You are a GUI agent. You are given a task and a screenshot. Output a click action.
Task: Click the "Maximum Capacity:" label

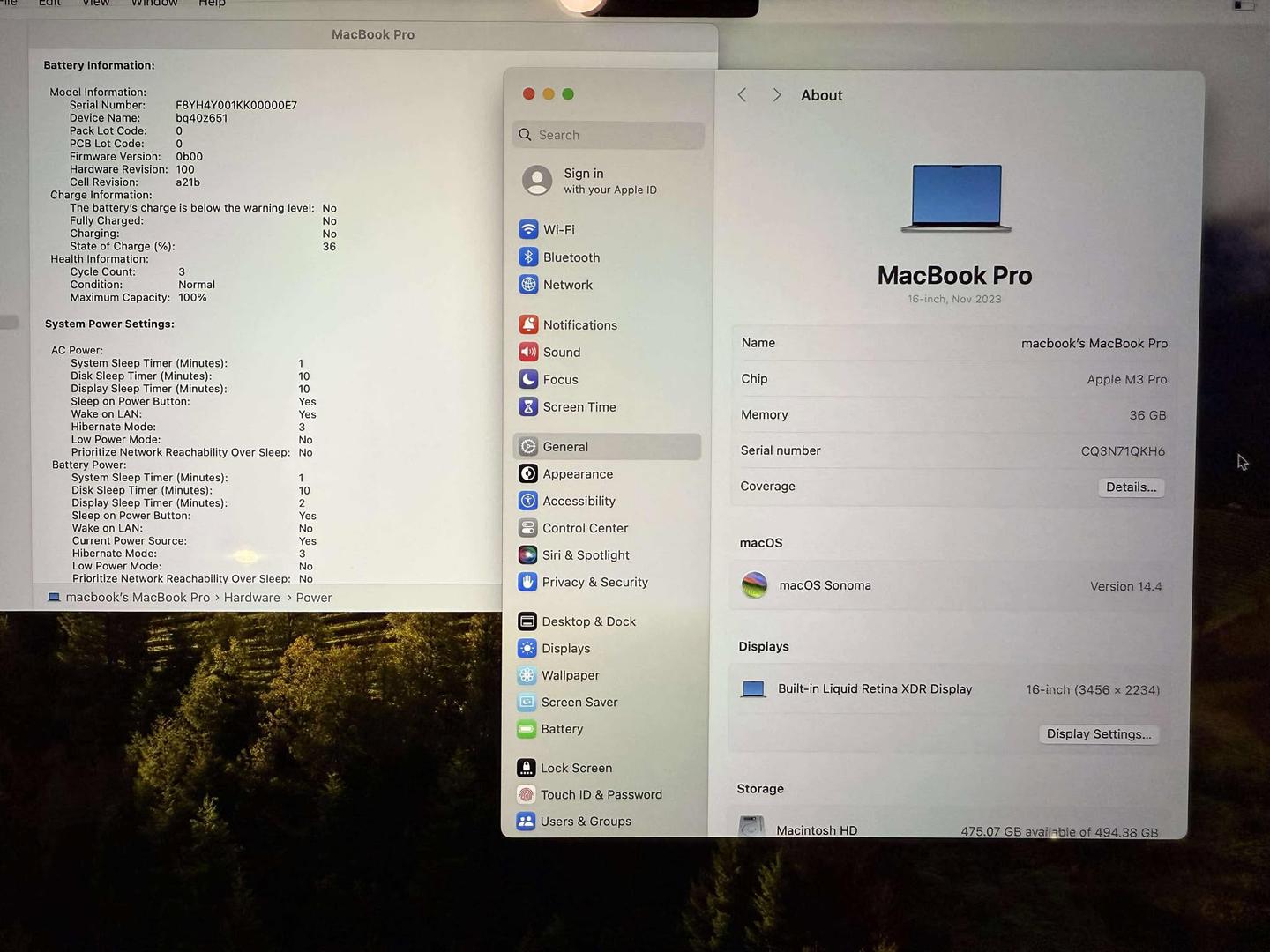[120, 297]
